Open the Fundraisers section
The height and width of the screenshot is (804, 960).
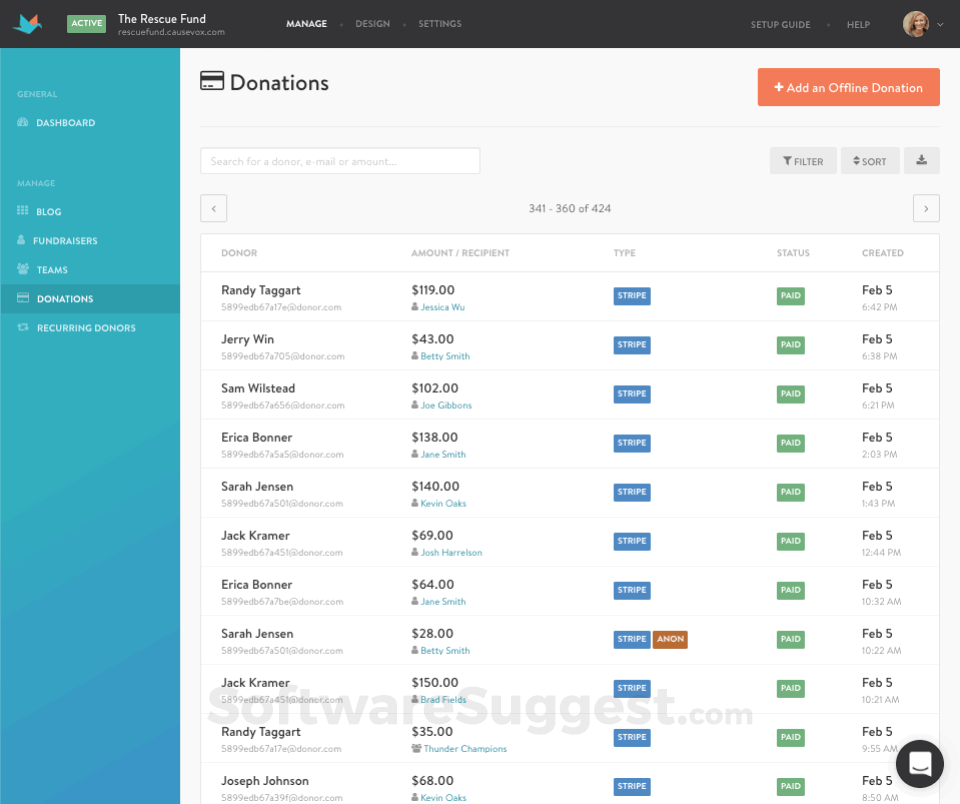tap(64, 240)
